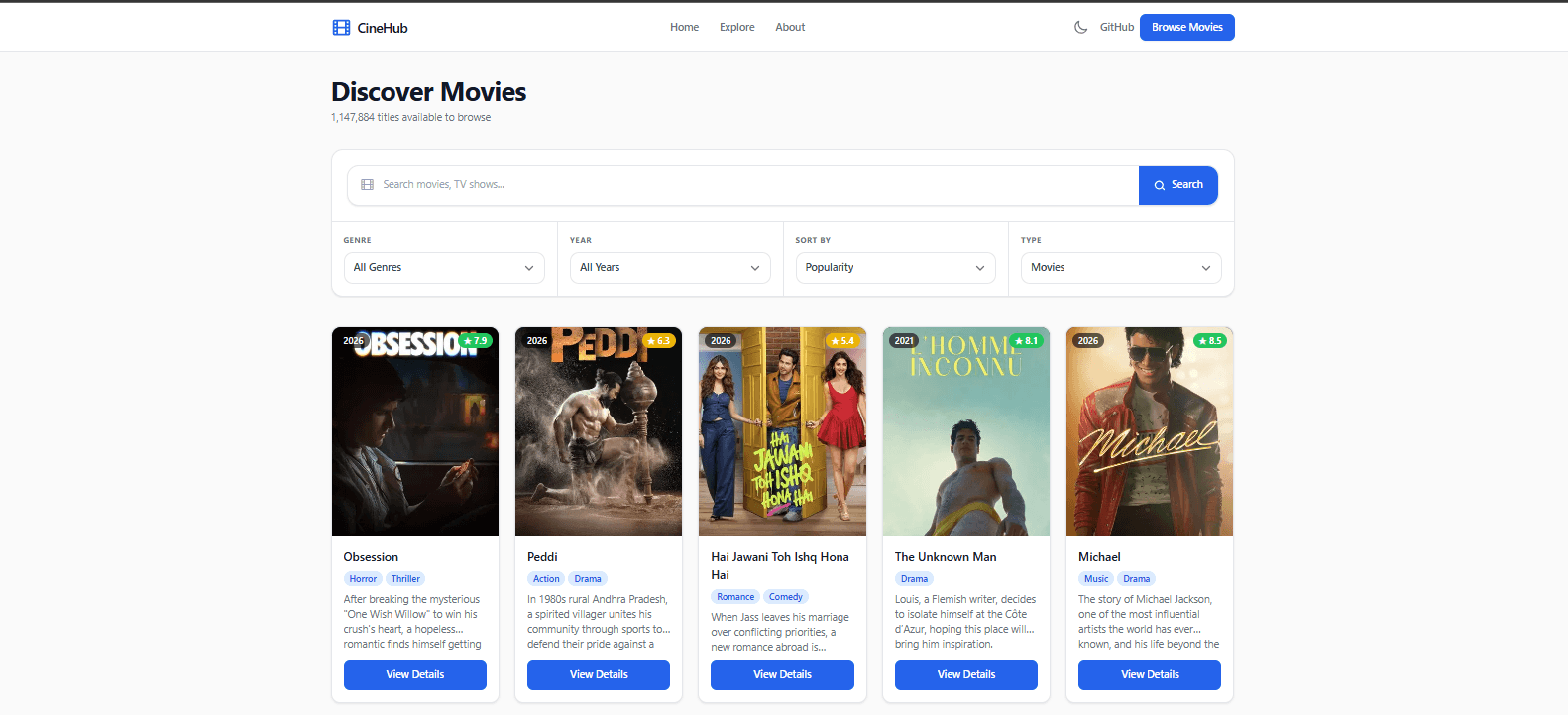Open the Michael poster thumbnail

click(x=1150, y=431)
